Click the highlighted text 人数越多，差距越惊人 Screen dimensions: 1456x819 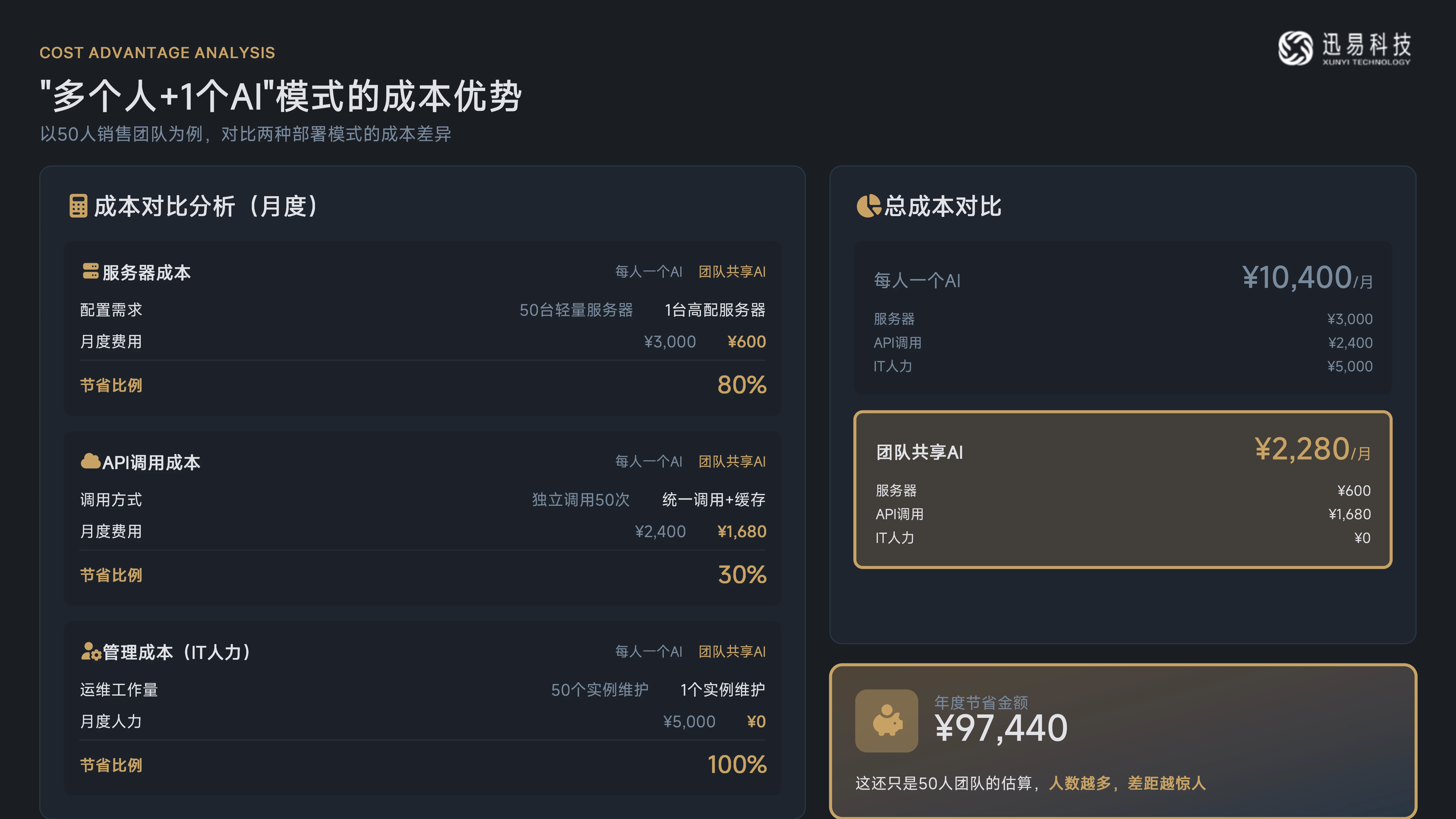(1127, 783)
